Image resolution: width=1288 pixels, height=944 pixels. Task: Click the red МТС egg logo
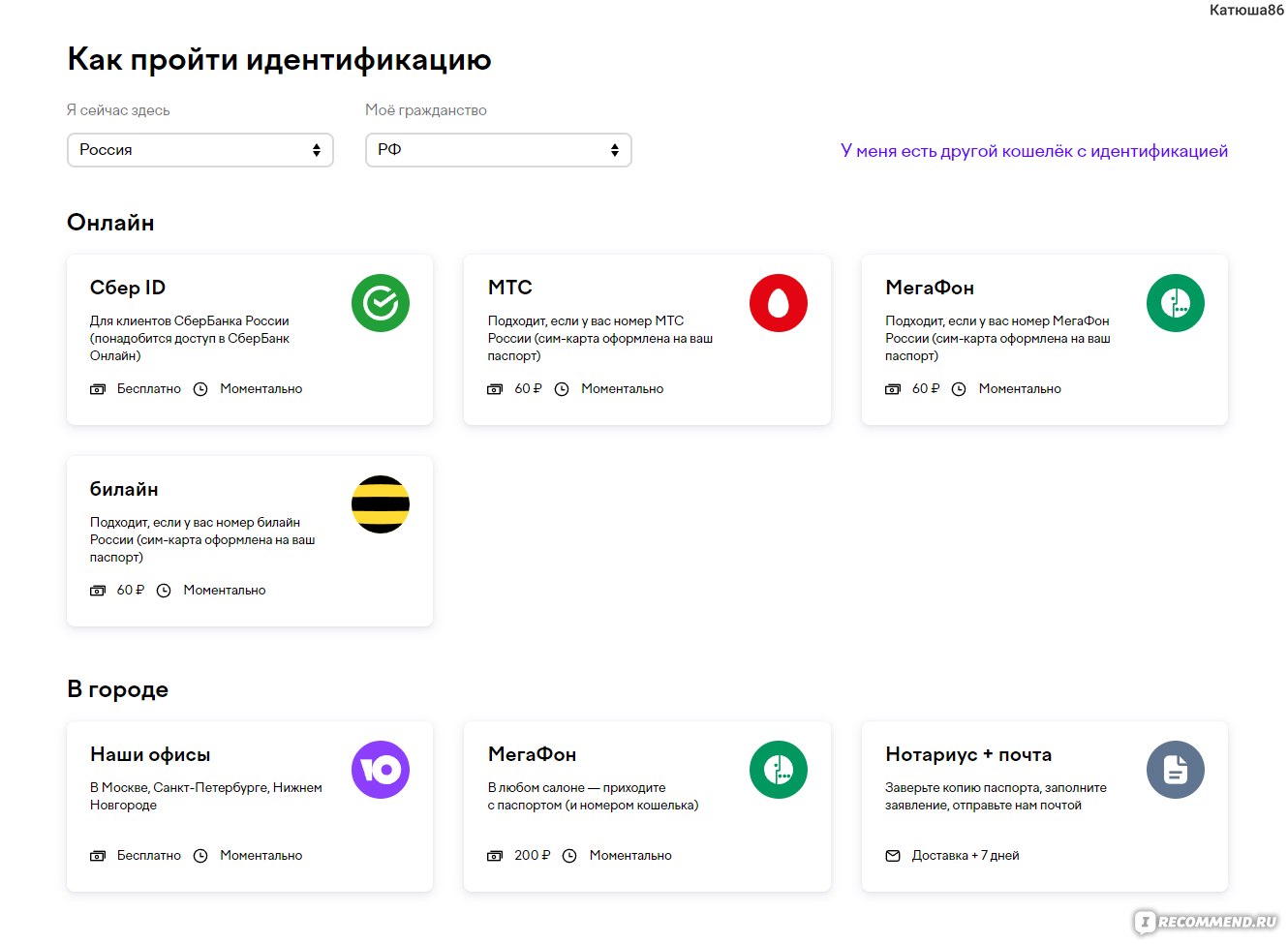779,303
